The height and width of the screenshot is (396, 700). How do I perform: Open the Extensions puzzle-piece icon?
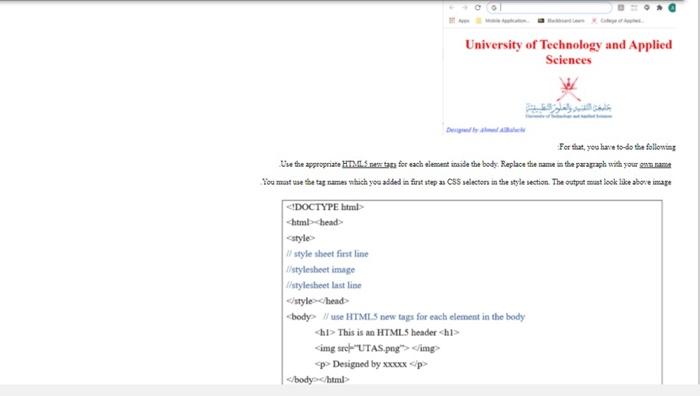click(659, 8)
